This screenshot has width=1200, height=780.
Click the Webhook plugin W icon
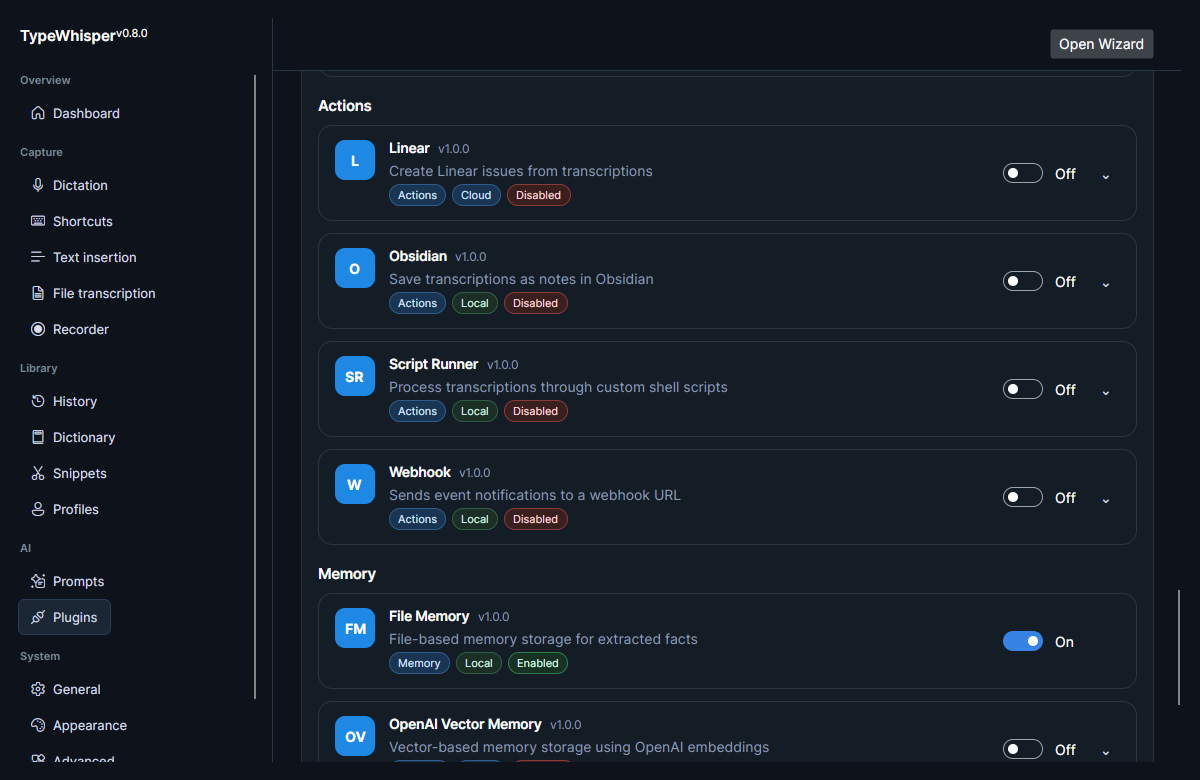(355, 484)
